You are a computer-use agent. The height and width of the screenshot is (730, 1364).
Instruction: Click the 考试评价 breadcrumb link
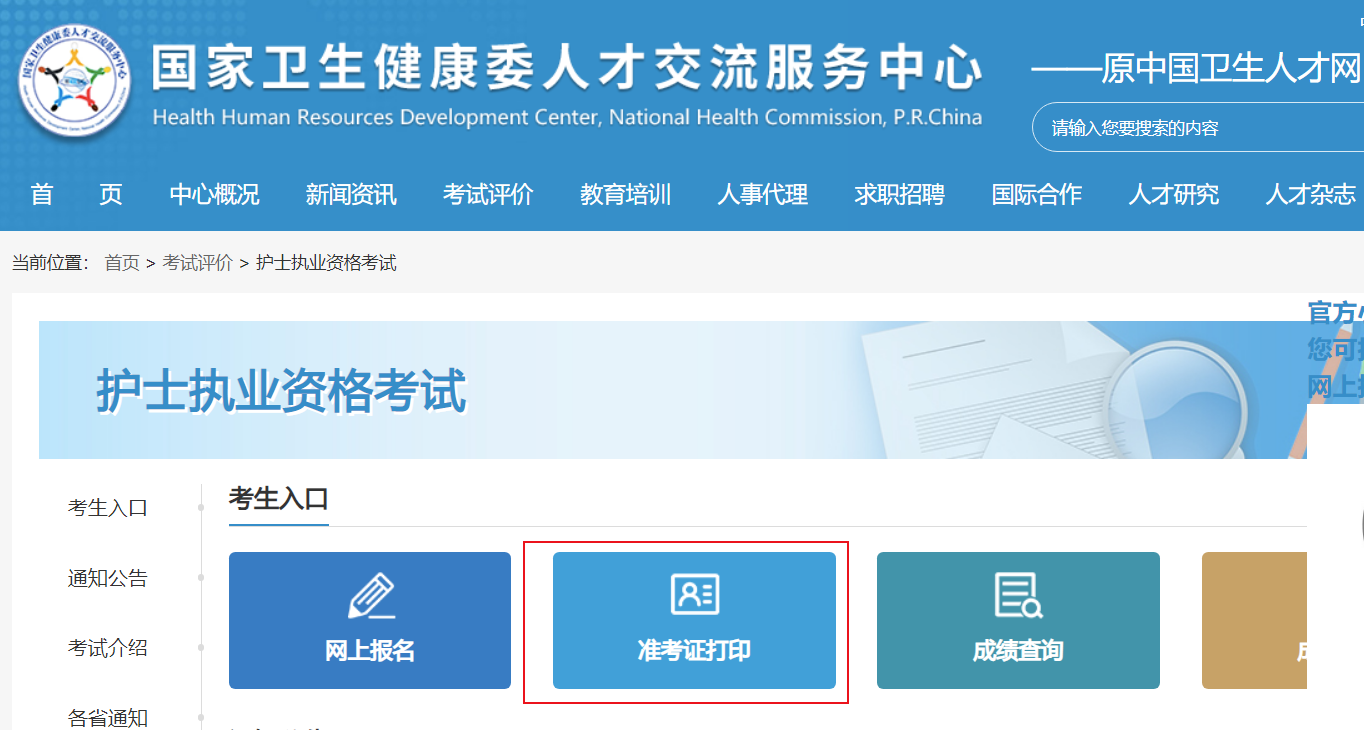click(x=197, y=263)
